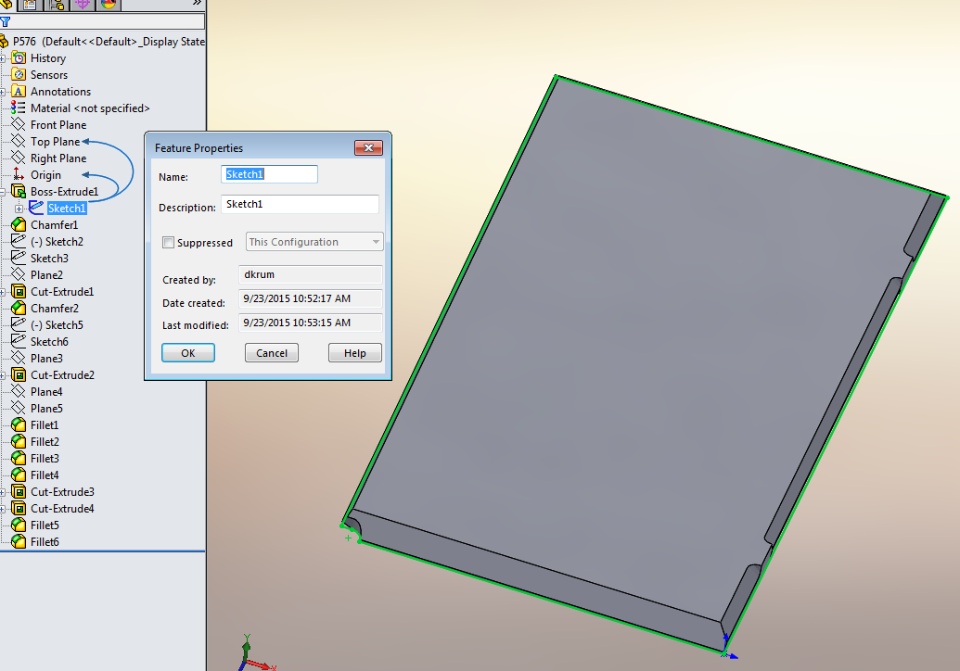
Task: Select Plane3 in the tree
Action: (x=47, y=358)
